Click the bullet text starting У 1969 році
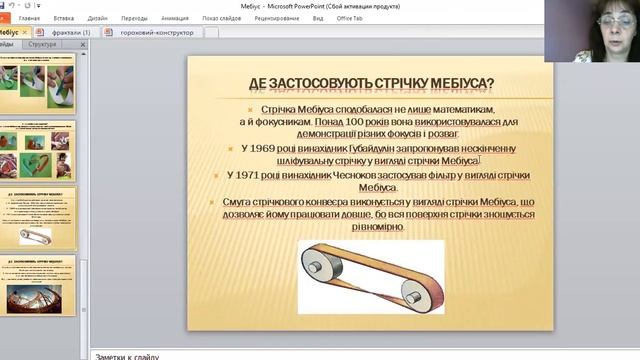Image resolution: width=640 pixels, height=360 pixels. tap(378, 154)
